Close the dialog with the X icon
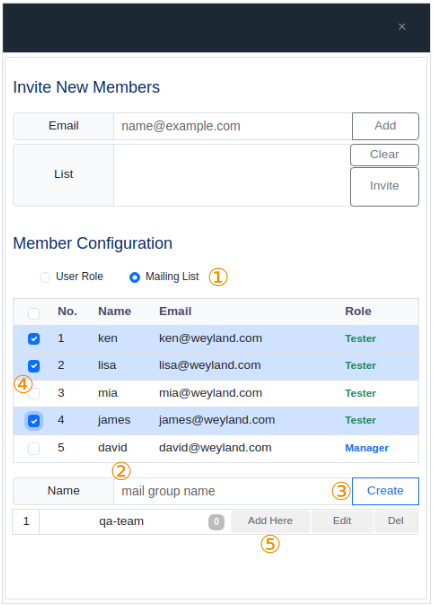 (x=402, y=27)
